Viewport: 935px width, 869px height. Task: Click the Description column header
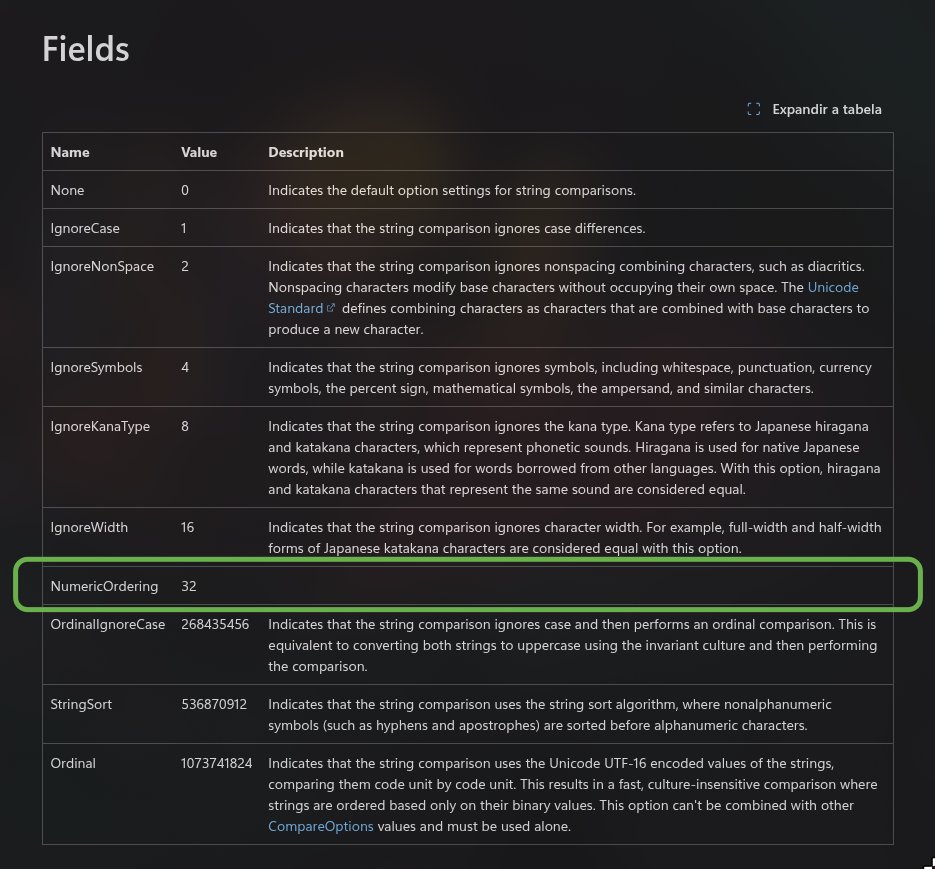[306, 152]
